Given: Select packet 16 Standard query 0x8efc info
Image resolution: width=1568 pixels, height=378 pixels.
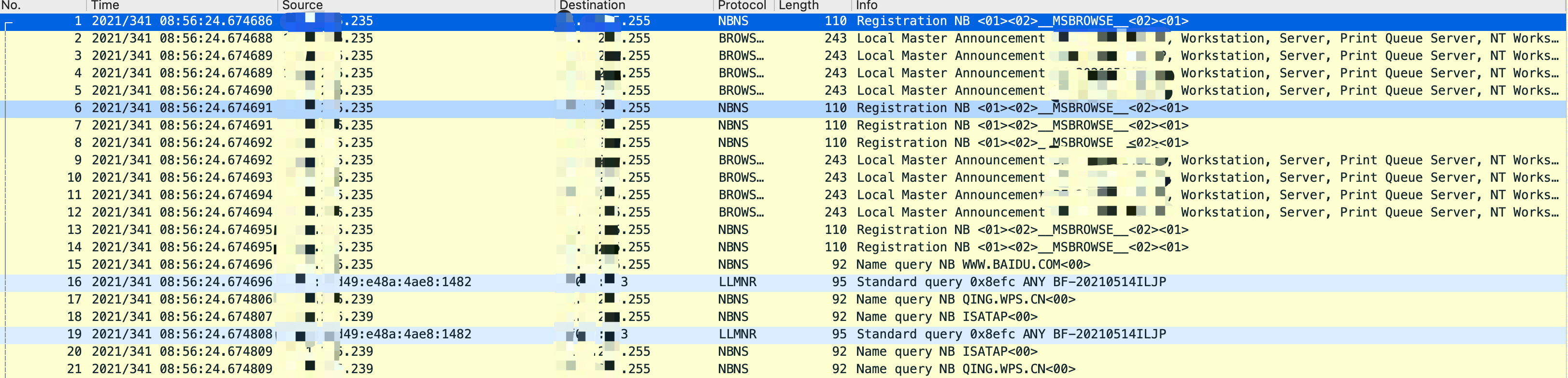Looking at the screenshot, I should click(1011, 282).
